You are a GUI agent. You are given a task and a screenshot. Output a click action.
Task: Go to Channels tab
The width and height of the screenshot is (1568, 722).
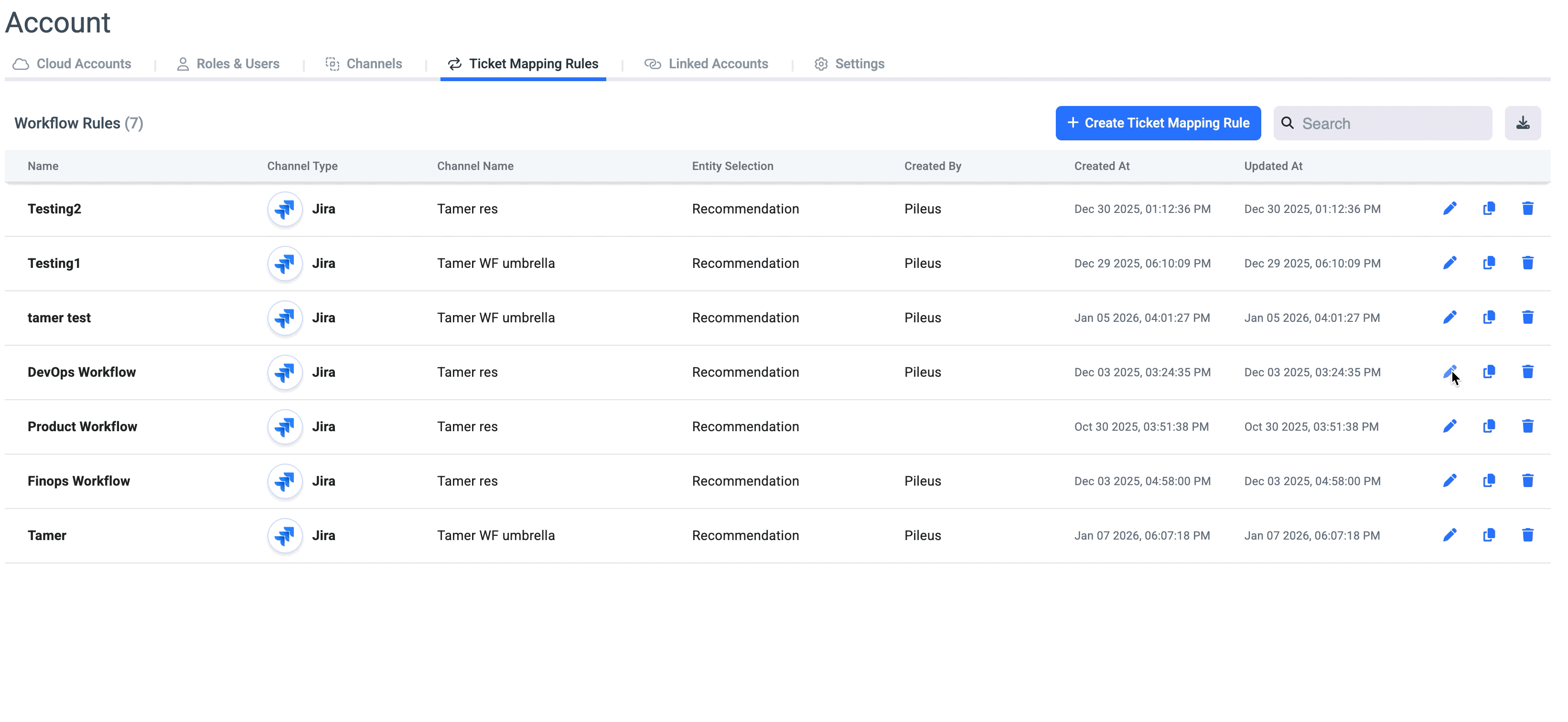coord(364,64)
